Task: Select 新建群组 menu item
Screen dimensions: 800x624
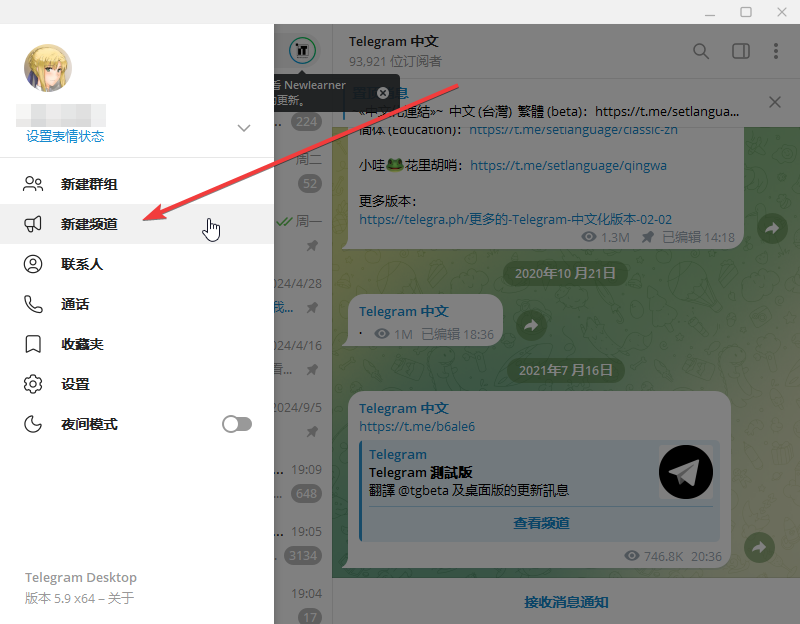Action: [x=137, y=184]
